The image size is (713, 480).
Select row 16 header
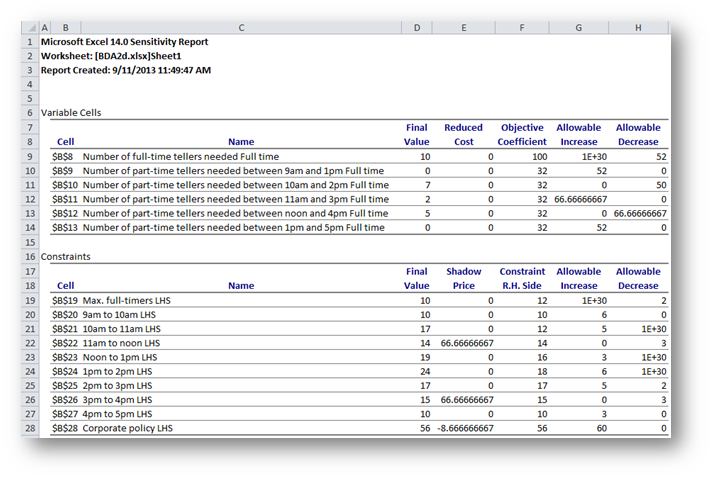(x=30, y=256)
